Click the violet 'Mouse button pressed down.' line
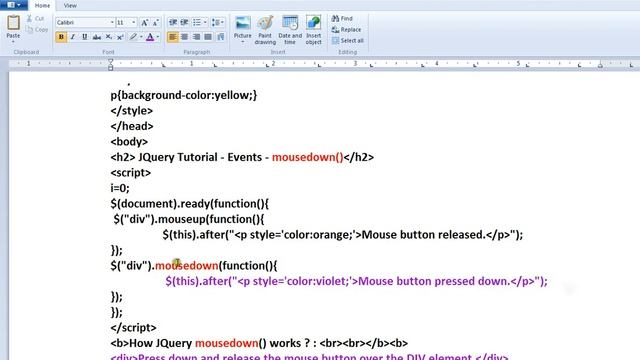640x360 pixels. click(356, 281)
